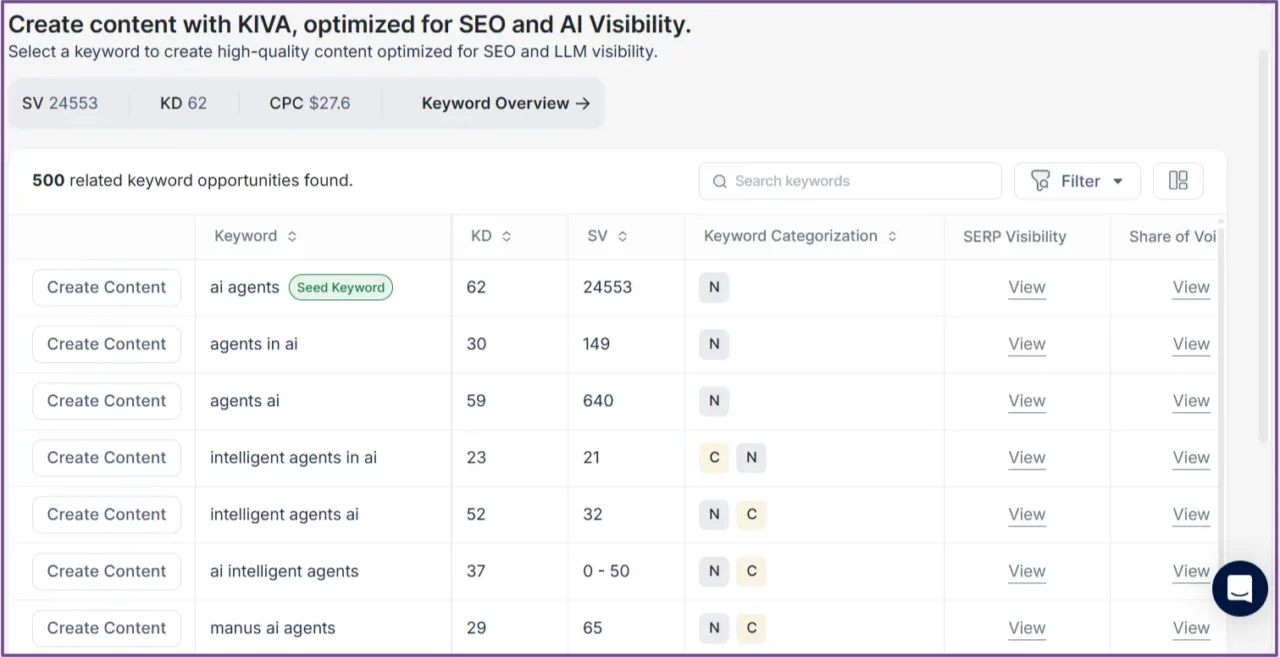The width and height of the screenshot is (1280, 657).
Task: Select the Seed Keyword badge
Action: (340, 287)
